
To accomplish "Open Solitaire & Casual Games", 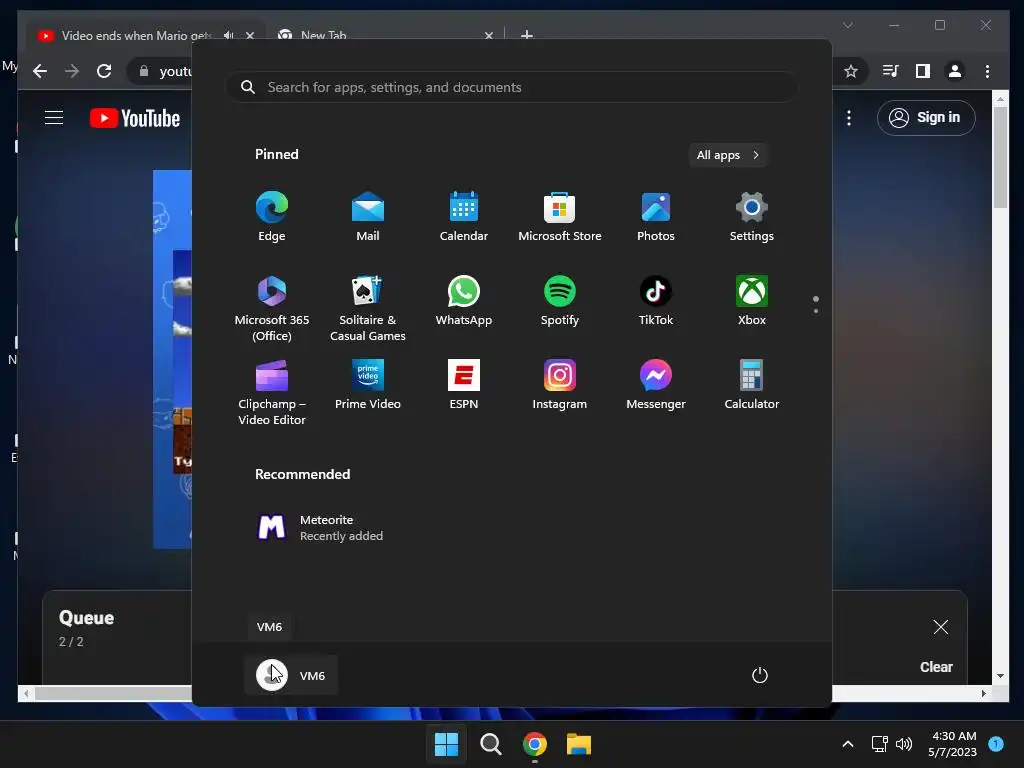I will 368,308.
